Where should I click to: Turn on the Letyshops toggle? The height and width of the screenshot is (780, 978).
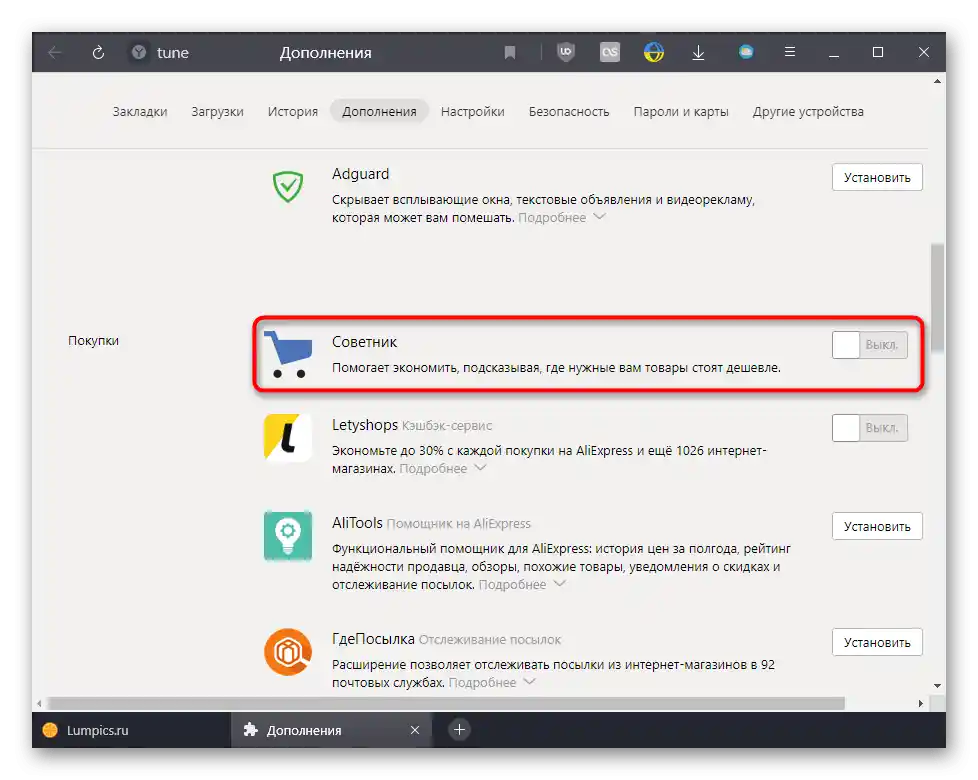869,428
